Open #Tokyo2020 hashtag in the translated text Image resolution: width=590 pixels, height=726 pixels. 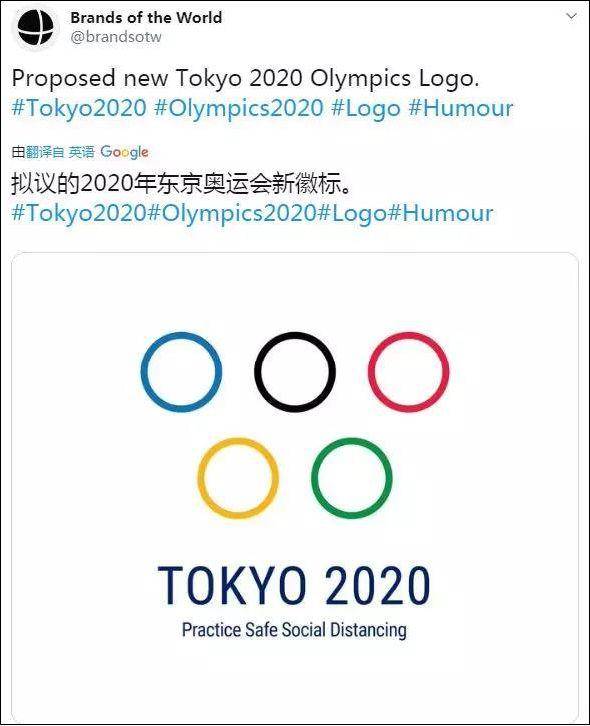coord(79,213)
